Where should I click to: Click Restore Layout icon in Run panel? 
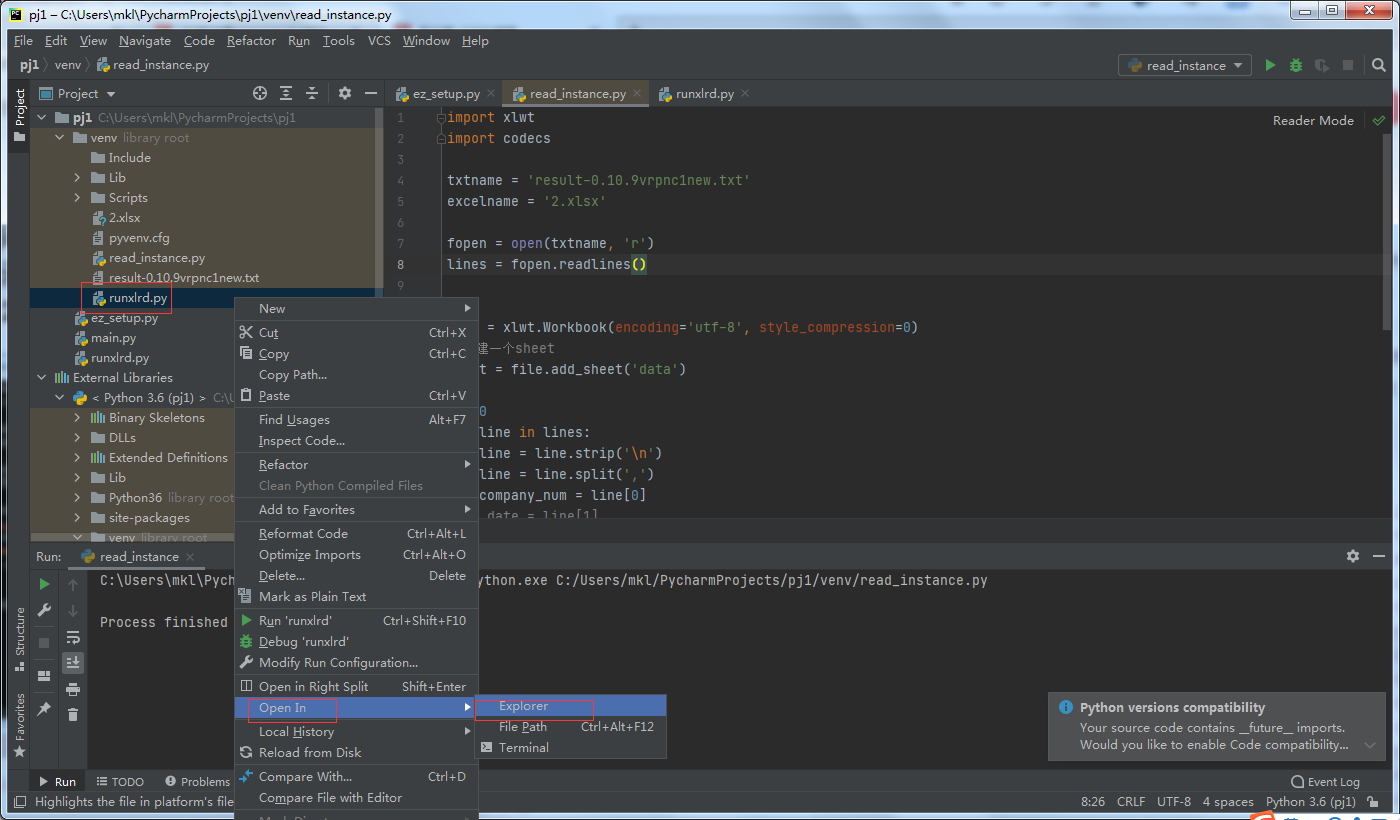[x=44, y=676]
